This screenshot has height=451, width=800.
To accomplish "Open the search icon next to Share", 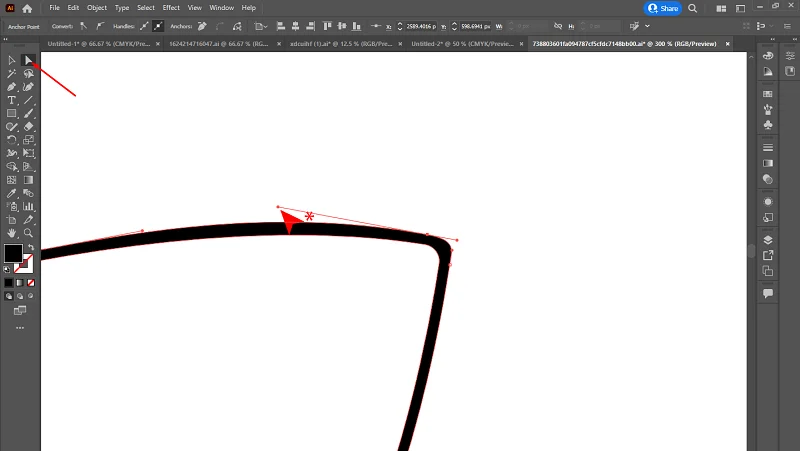I will [692, 8].
